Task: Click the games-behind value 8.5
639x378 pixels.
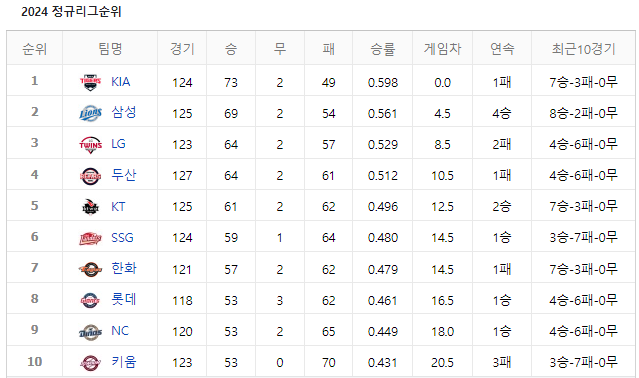Action: pyautogui.click(x=442, y=145)
